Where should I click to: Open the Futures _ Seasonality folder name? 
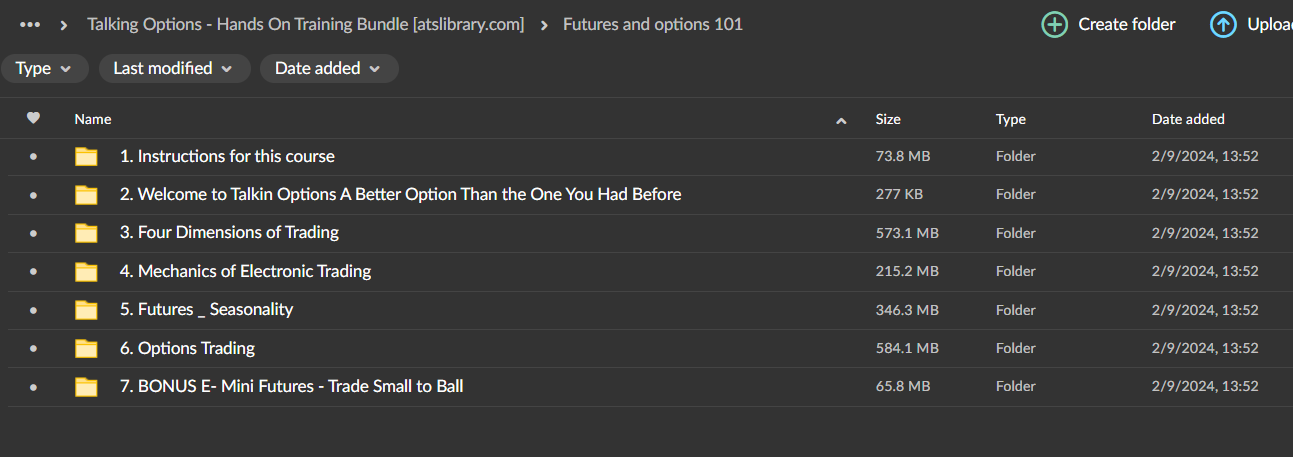point(206,310)
